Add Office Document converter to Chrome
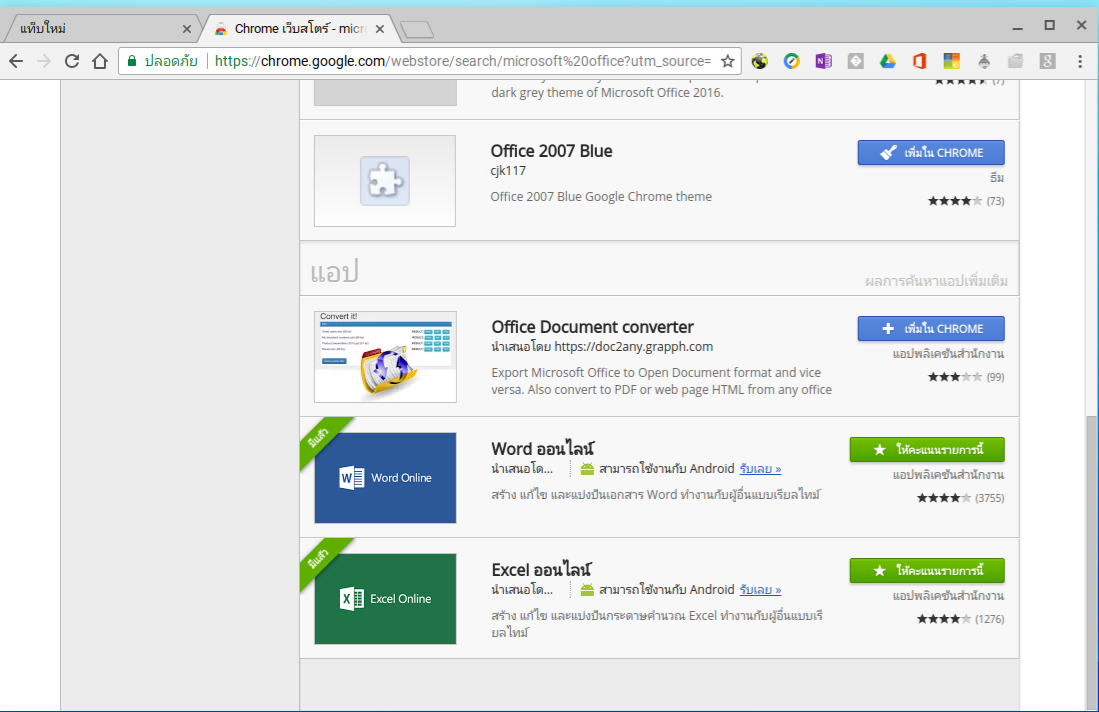 931,329
